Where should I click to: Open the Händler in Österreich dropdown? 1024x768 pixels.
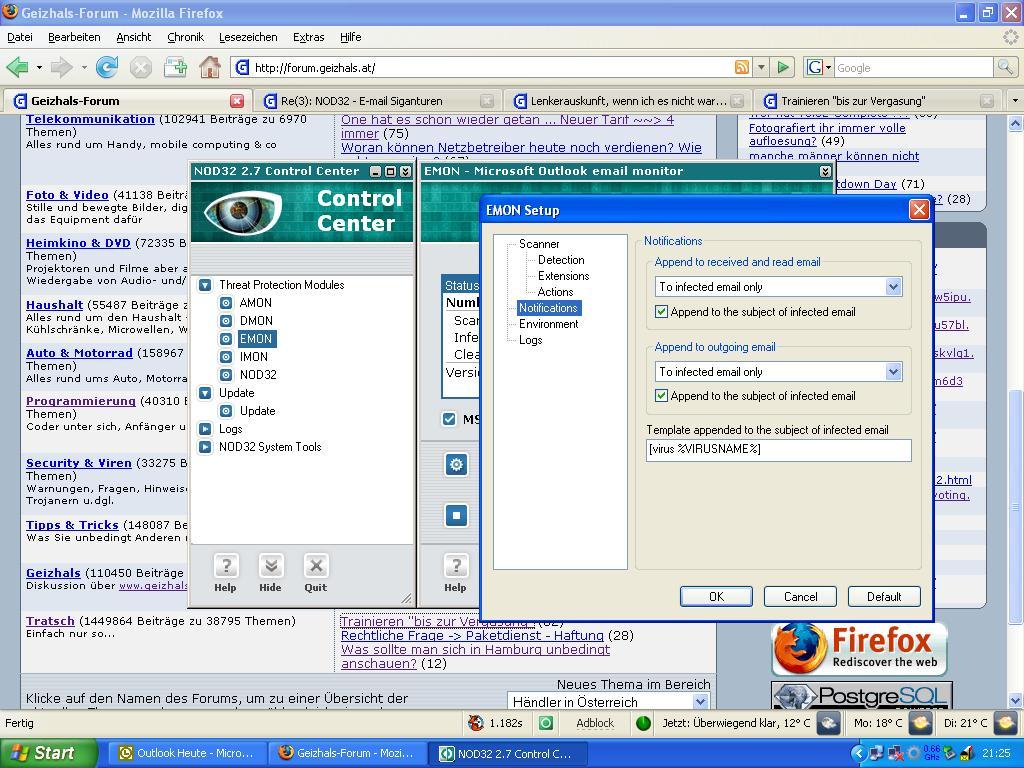(x=700, y=702)
